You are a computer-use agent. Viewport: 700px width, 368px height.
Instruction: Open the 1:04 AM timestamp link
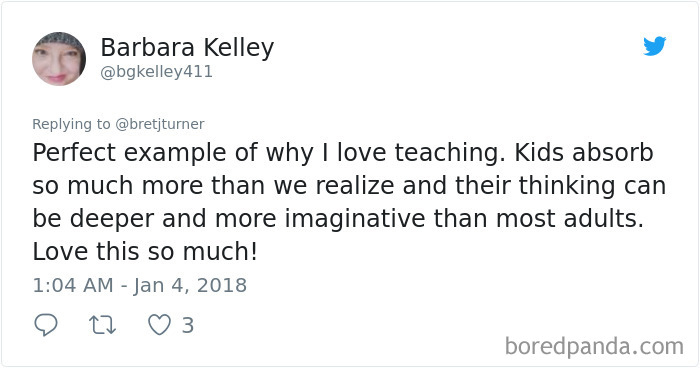(73, 285)
